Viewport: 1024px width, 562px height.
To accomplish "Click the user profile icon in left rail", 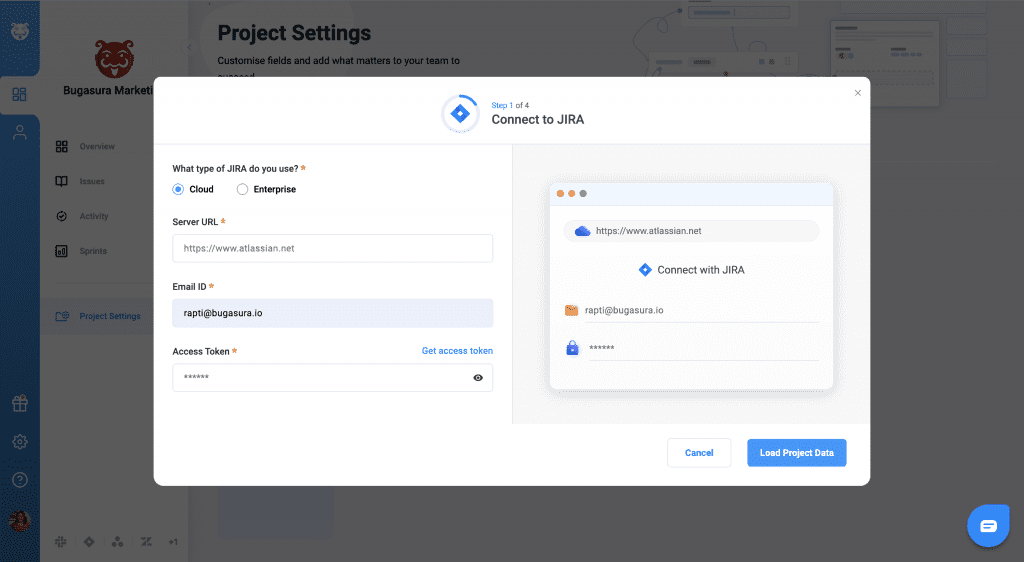I will pyautogui.click(x=20, y=133).
